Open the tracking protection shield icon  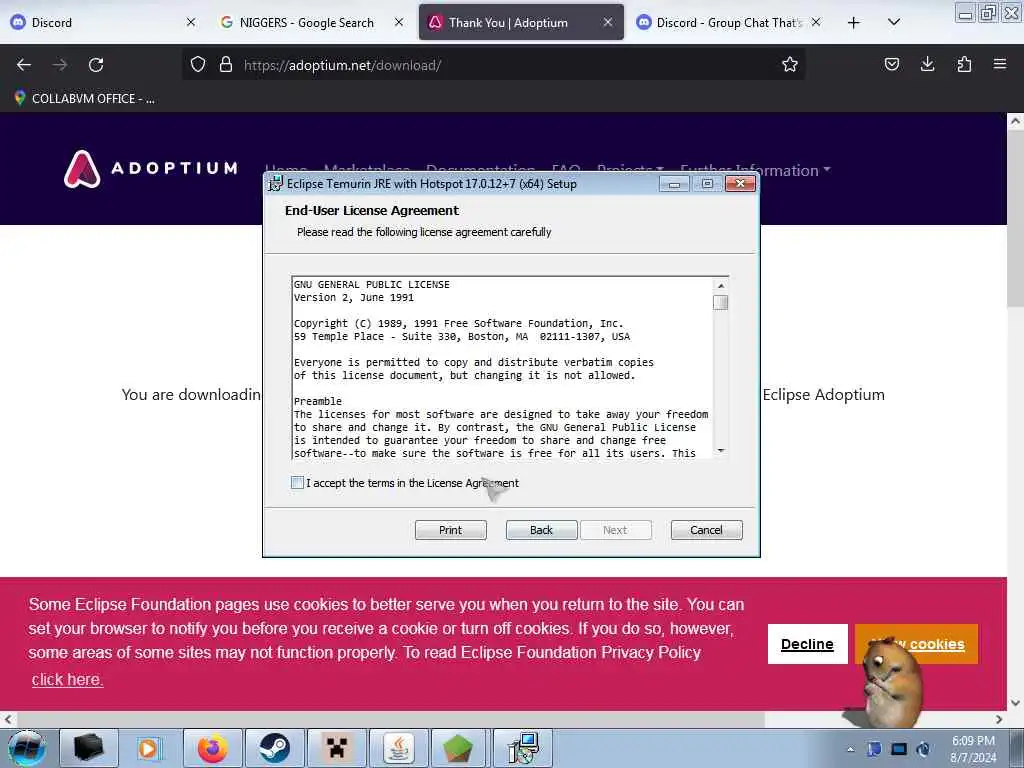(x=198, y=65)
